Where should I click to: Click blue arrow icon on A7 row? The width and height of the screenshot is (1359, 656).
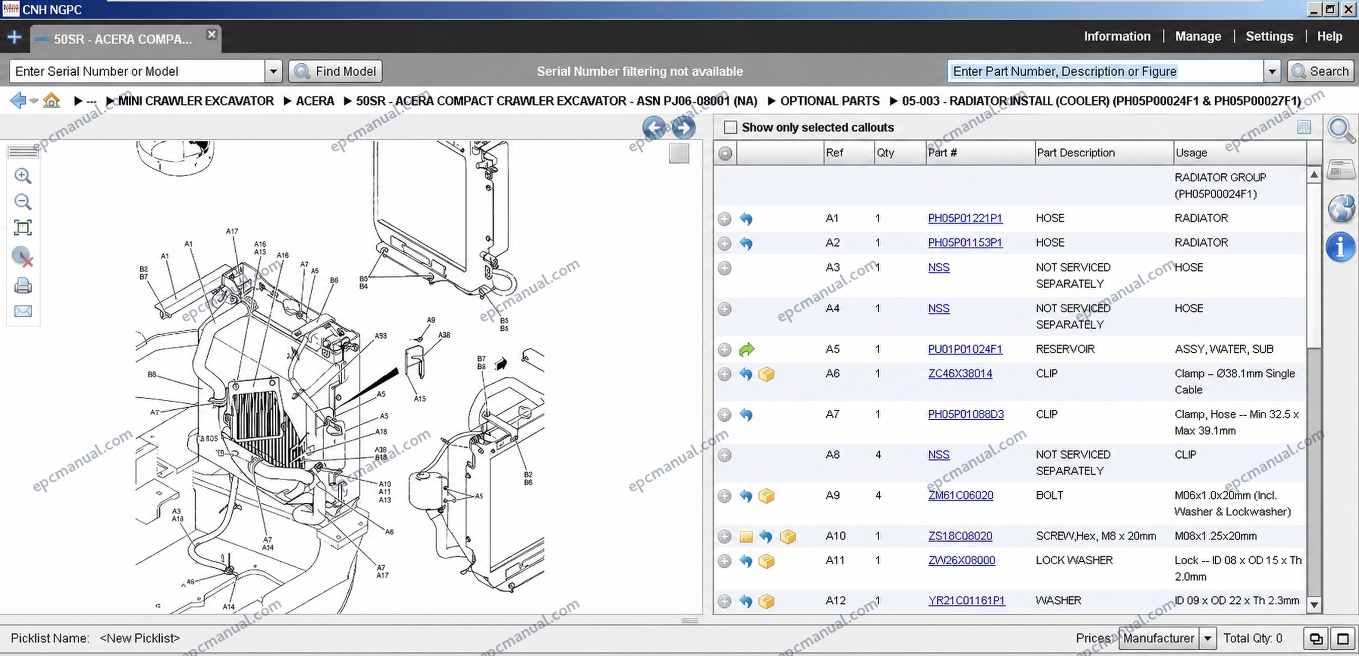point(746,415)
